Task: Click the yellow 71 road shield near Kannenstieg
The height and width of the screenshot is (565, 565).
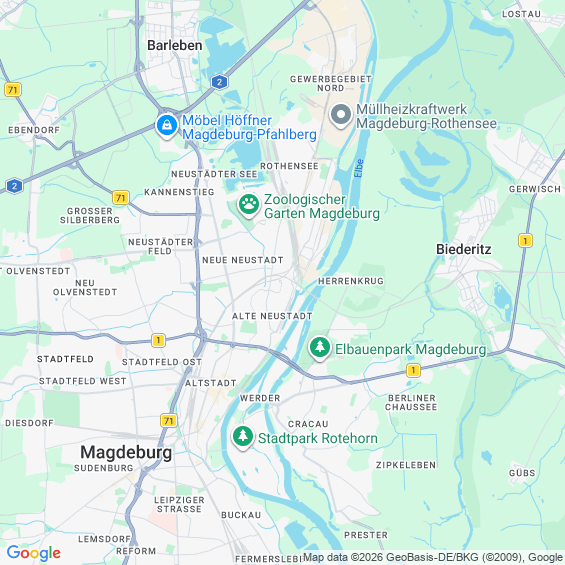Action: (121, 198)
